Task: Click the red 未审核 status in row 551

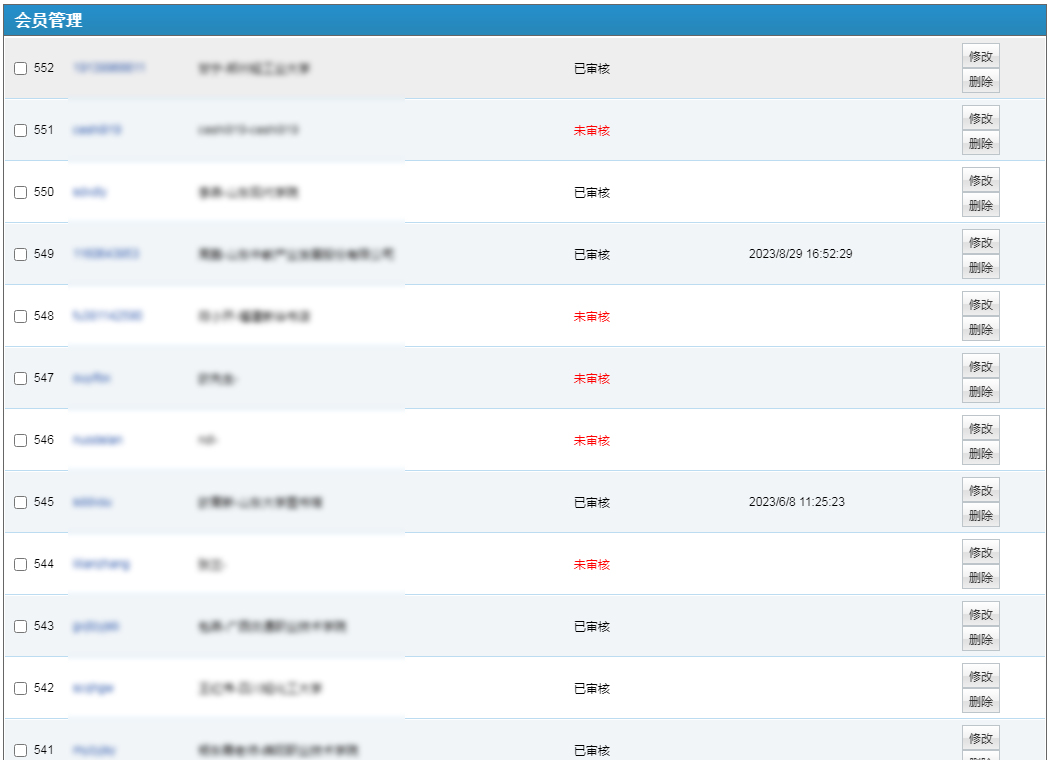Action: (x=591, y=131)
